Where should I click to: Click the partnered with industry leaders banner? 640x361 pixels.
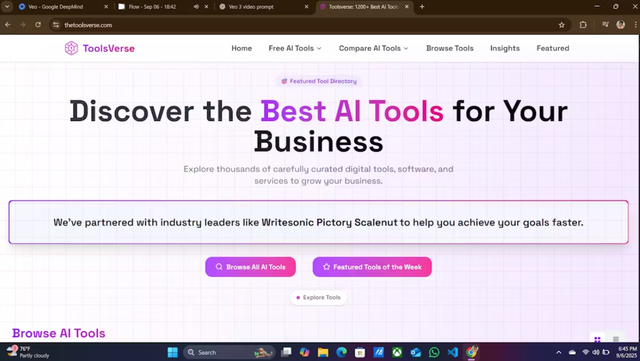(x=318, y=222)
